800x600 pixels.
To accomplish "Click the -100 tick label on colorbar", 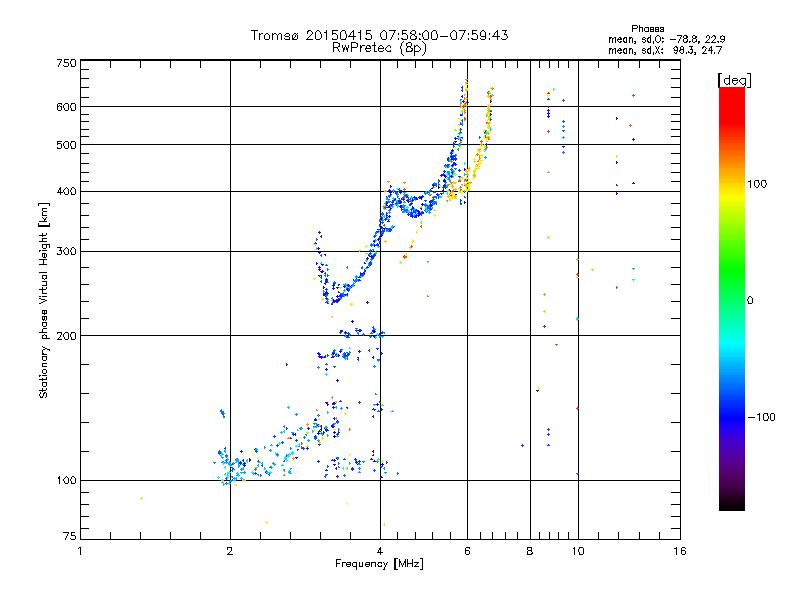I will 764,416.
